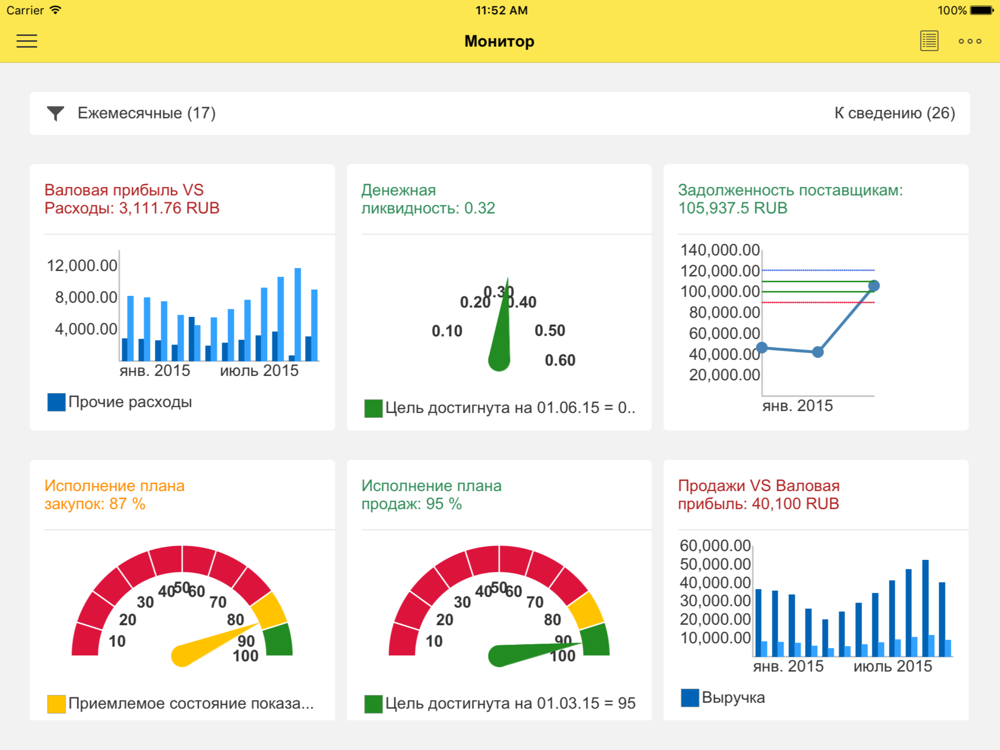Open Исполнение плана закупок title
Viewport: 1000px width, 750px height.
tap(114, 495)
